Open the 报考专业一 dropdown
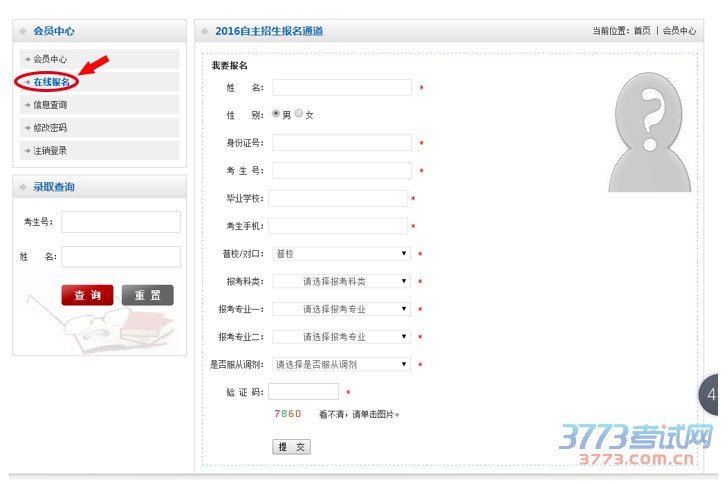Image resolution: width=728 pixels, height=484 pixels. (x=341, y=309)
